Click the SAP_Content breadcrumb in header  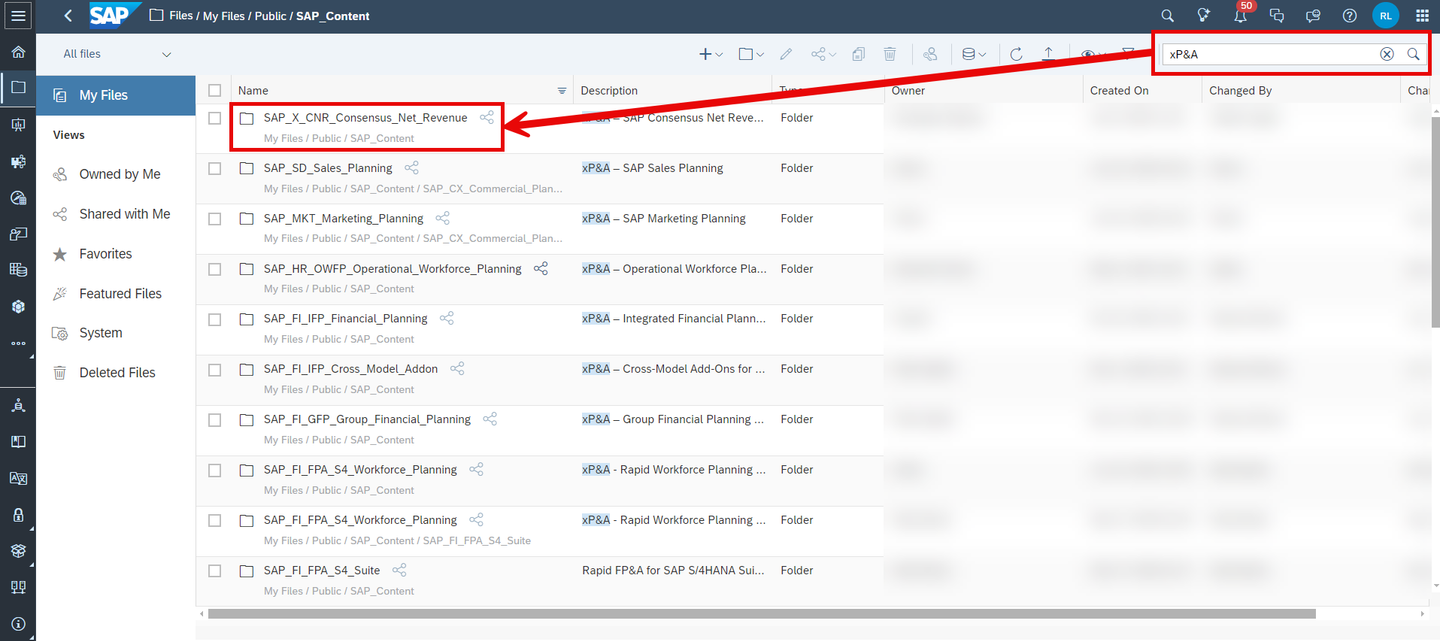tap(333, 16)
